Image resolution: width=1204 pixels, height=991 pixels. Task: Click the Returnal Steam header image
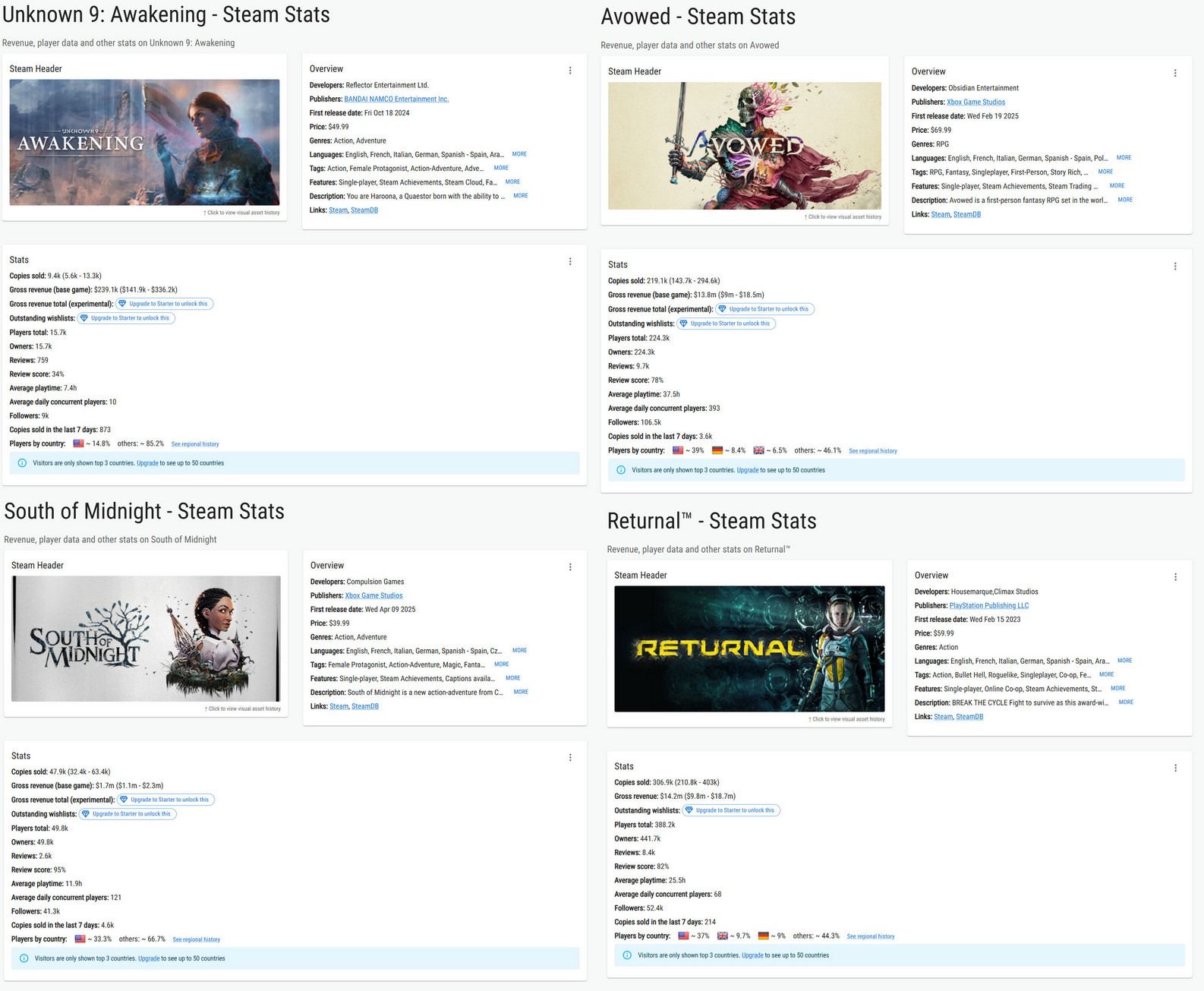point(749,649)
